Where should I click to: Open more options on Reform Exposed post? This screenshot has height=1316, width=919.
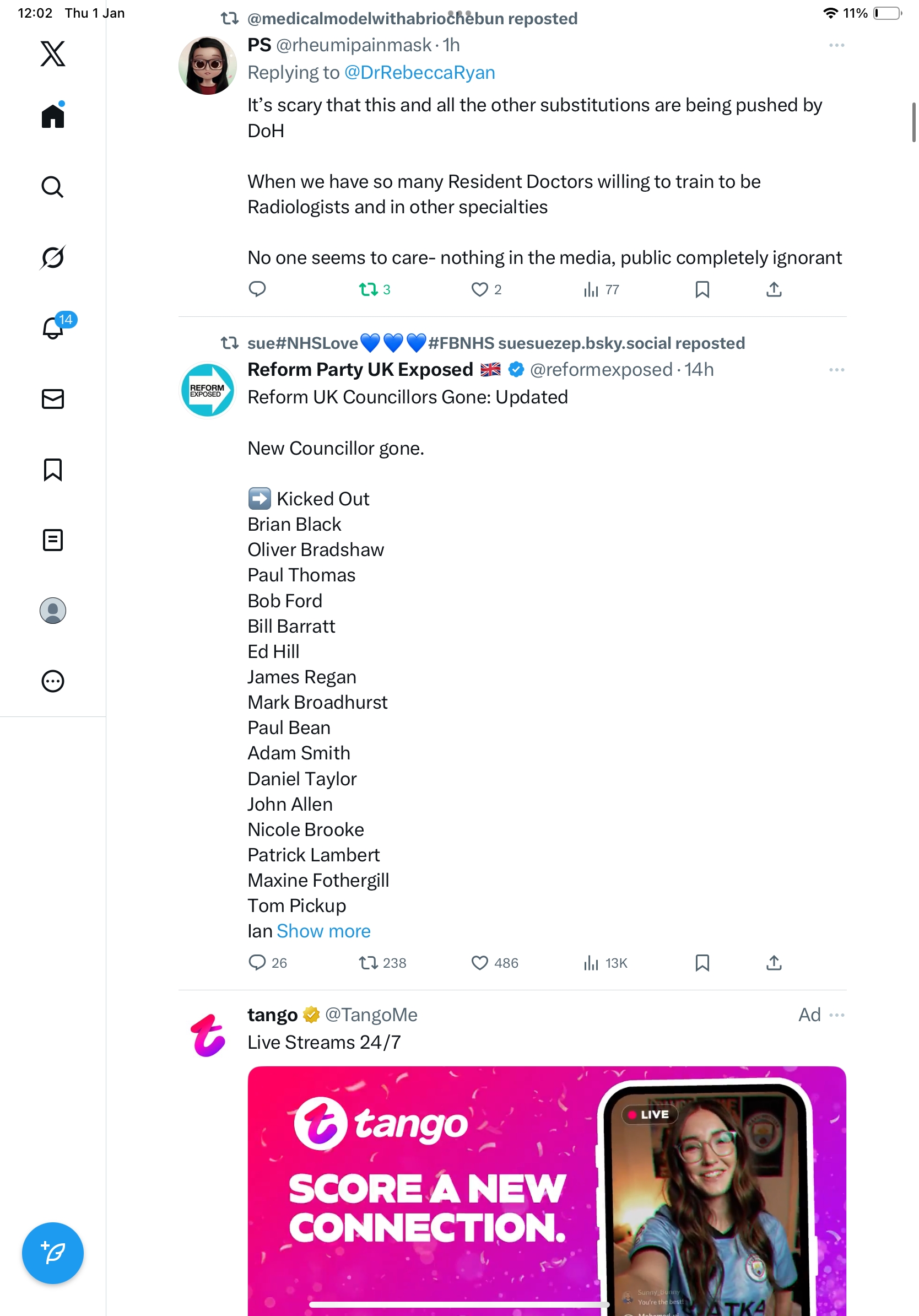pos(836,370)
